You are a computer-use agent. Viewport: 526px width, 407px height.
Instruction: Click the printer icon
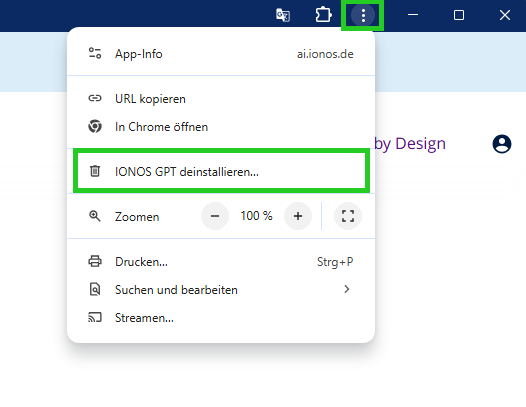coord(95,261)
